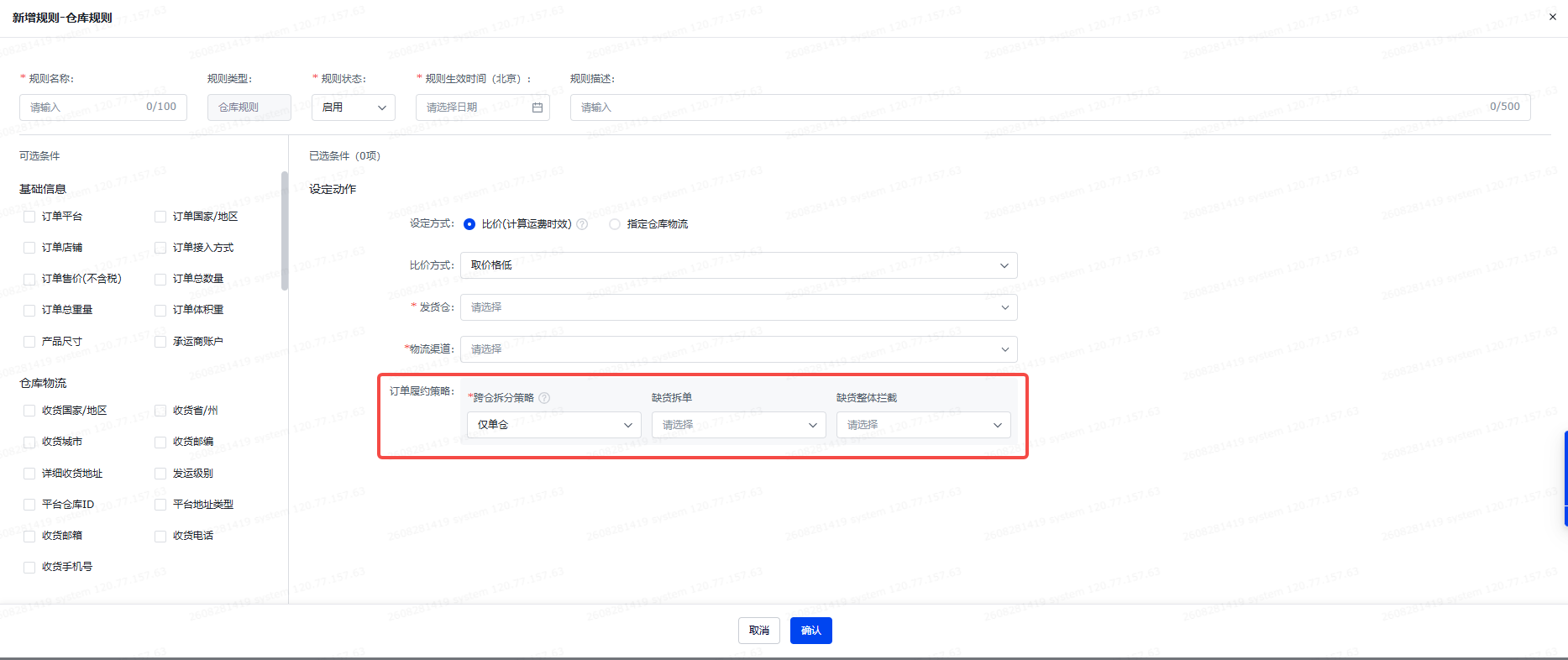The width and height of the screenshot is (1568, 660).
Task: Close the 新增规则-仓库规则 dialog
Action: [x=1552, y=17]
